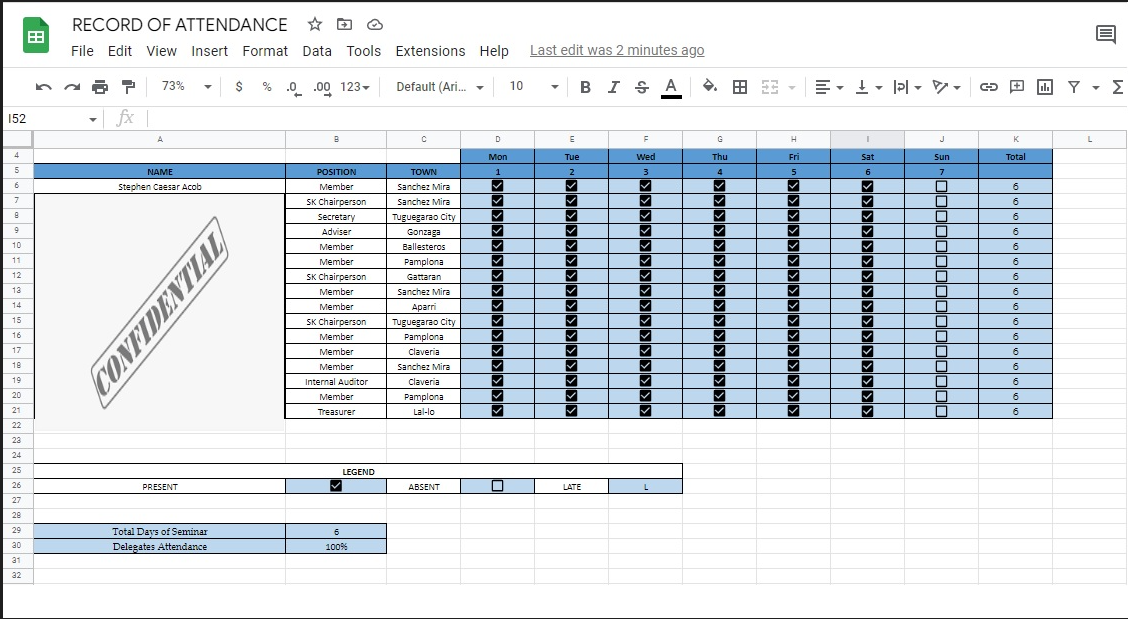Open the font size 10 dropdown
This screenshot has width=1128, height=619.
point(533,86)
